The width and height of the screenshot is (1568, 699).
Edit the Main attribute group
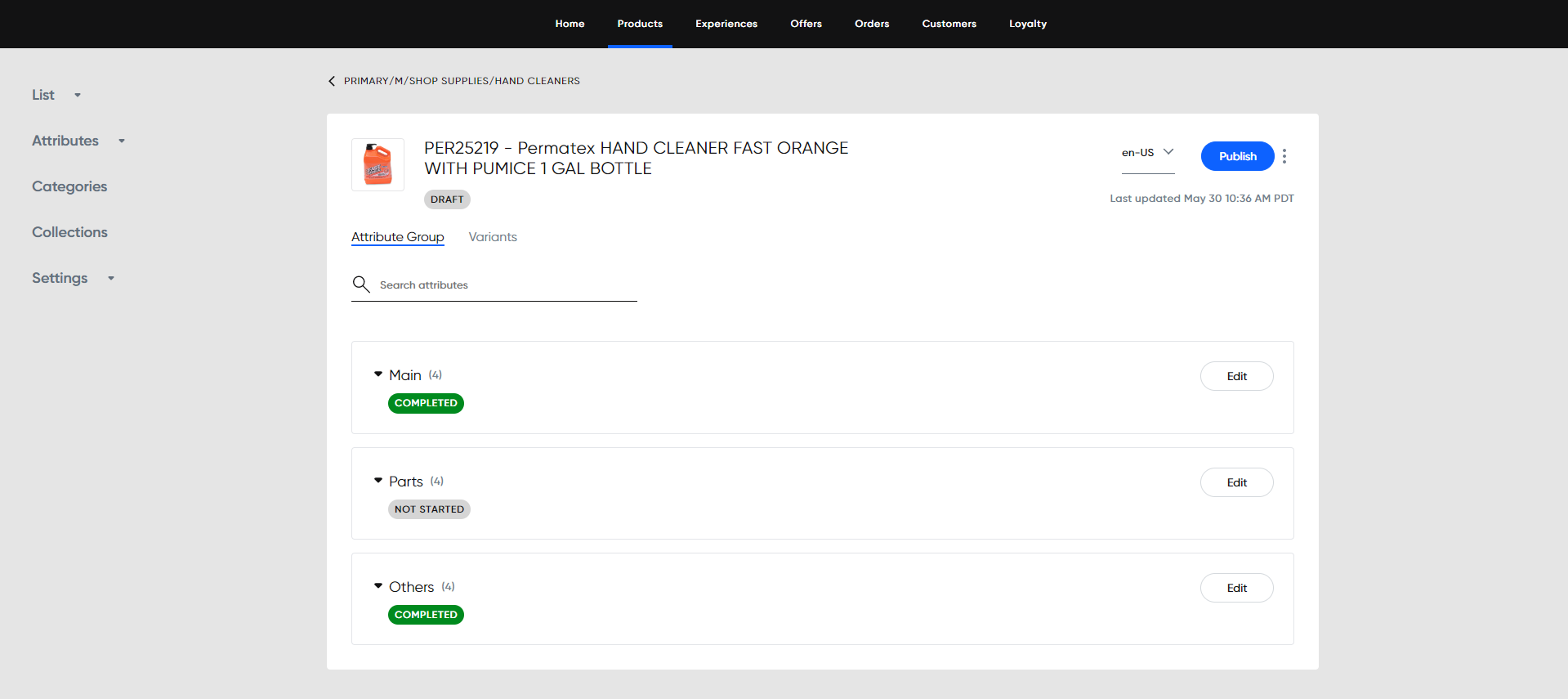tap(1236, 376)
